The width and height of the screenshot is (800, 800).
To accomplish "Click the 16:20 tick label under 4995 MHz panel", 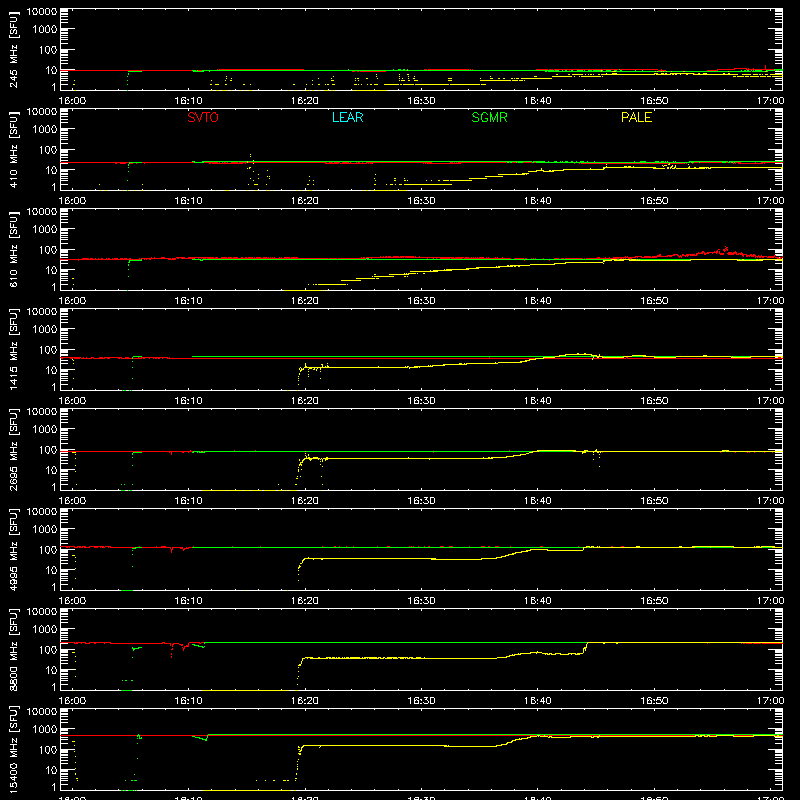I will coord(305,601).
